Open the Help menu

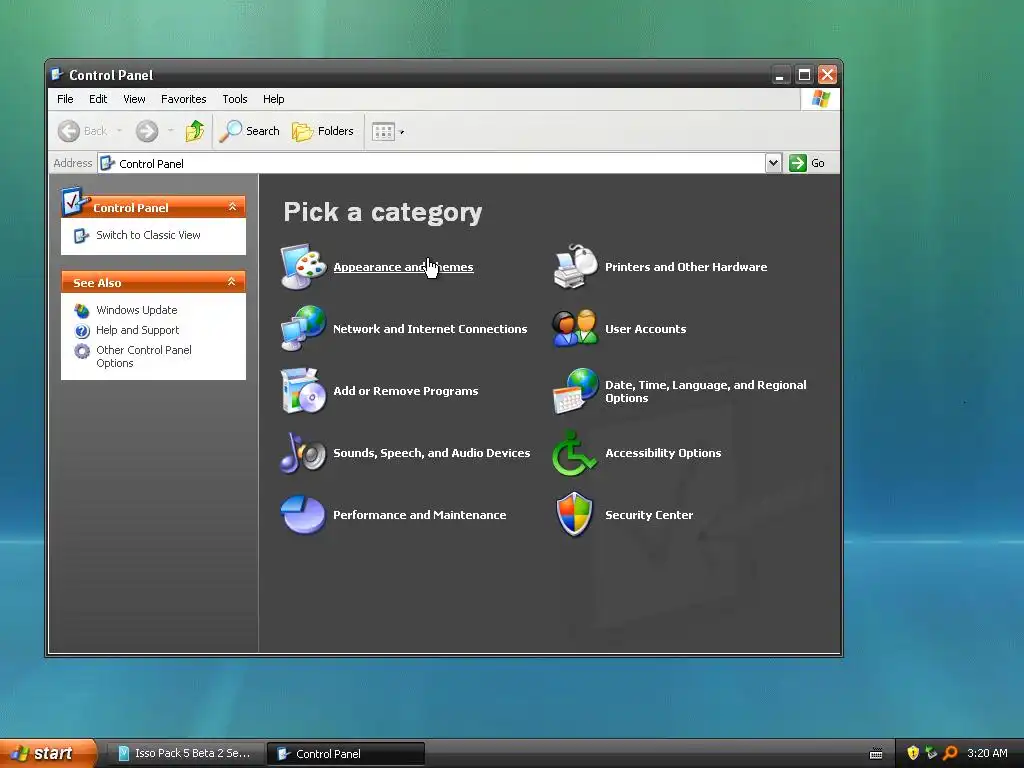click(x=274, y=99)
